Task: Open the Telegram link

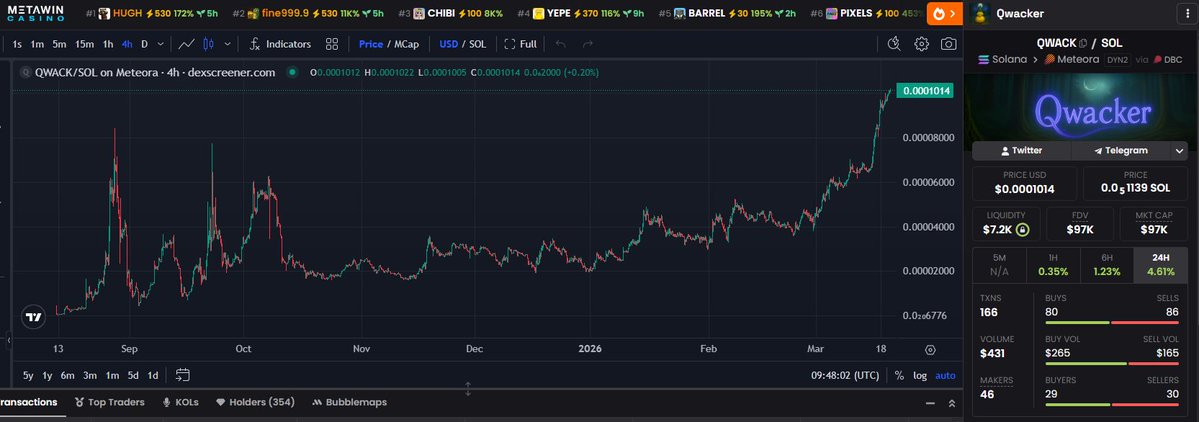Action: point(1121,151)
